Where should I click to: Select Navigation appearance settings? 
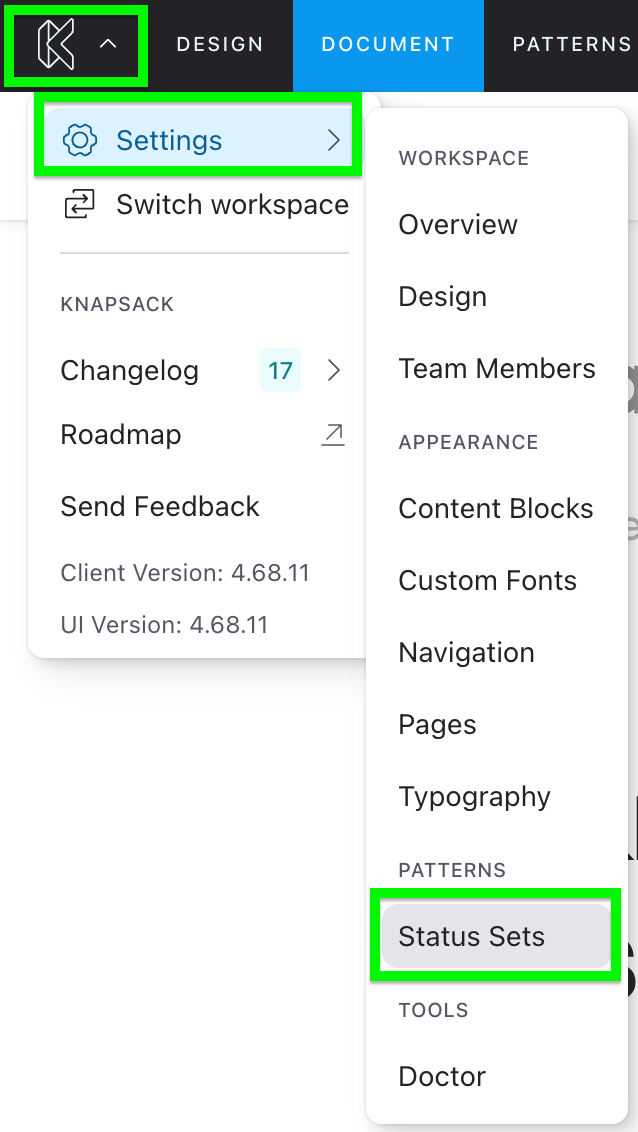coord(466,653)
